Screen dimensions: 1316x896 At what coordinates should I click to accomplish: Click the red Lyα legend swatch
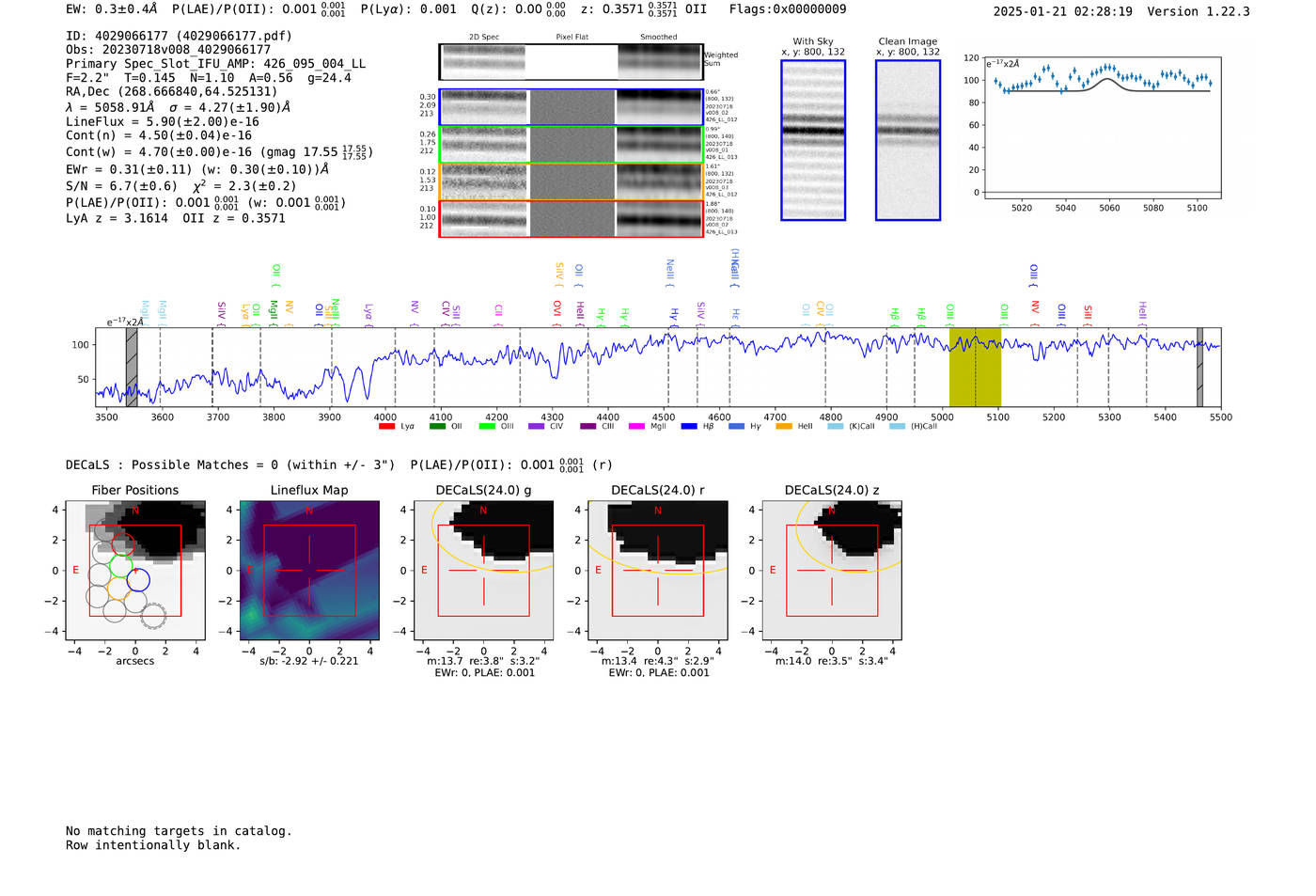click(x=386, y=427)
